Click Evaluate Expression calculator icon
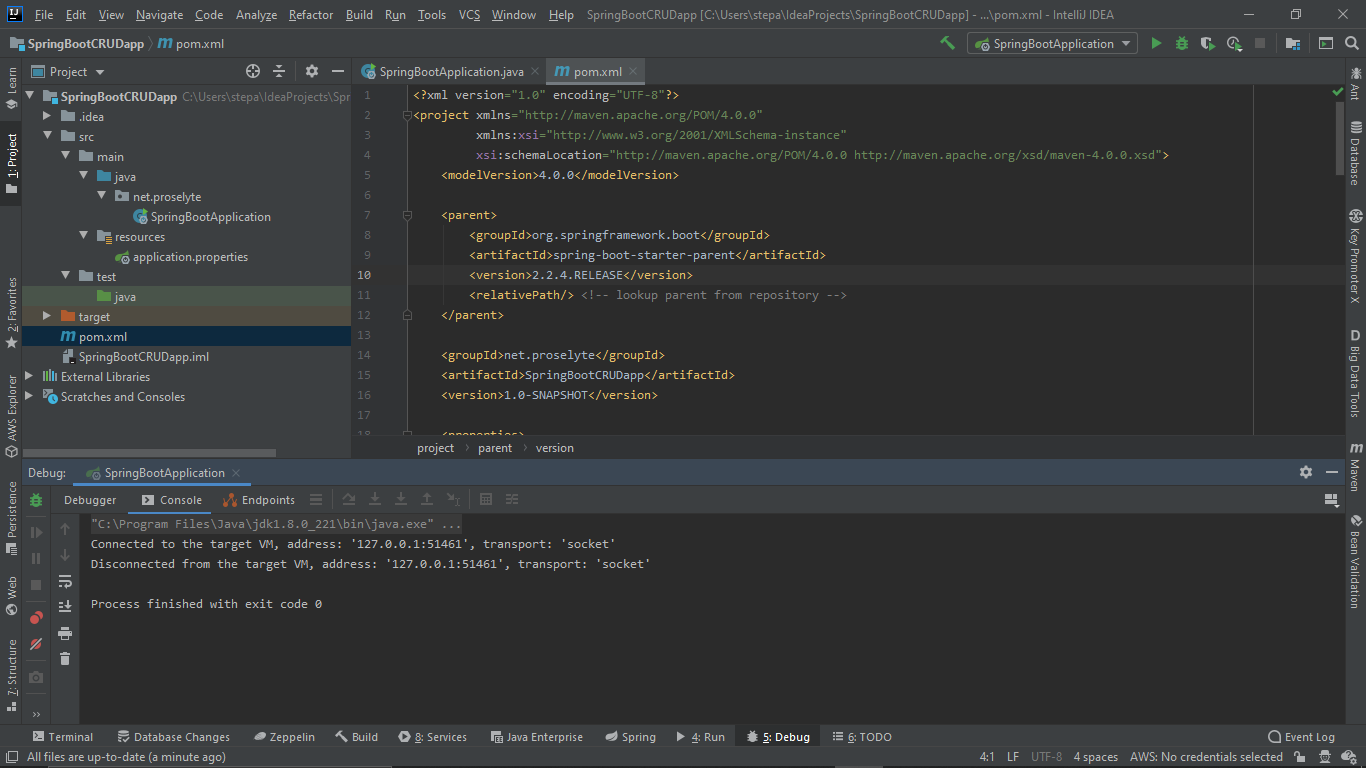1366x768 pixels. (x=486, y=500)
